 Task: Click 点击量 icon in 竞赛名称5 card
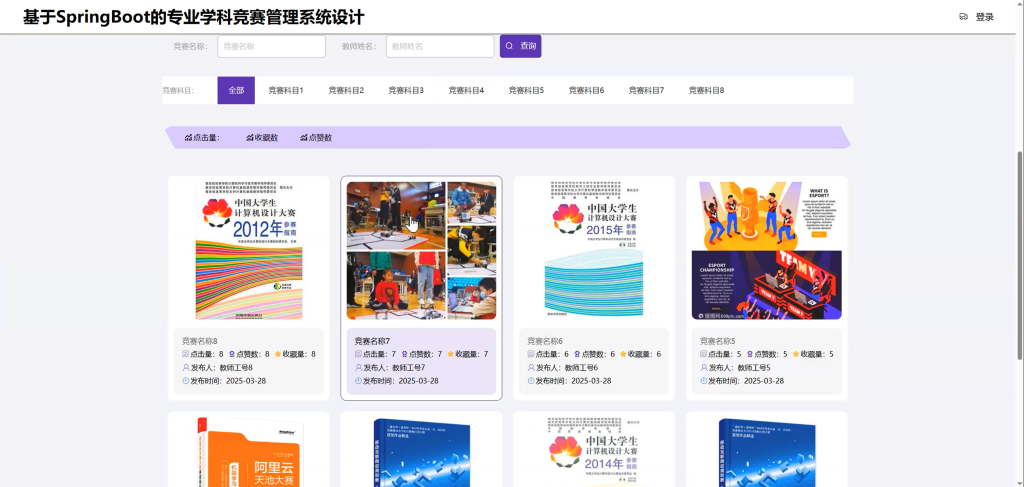tap(703, 354)
